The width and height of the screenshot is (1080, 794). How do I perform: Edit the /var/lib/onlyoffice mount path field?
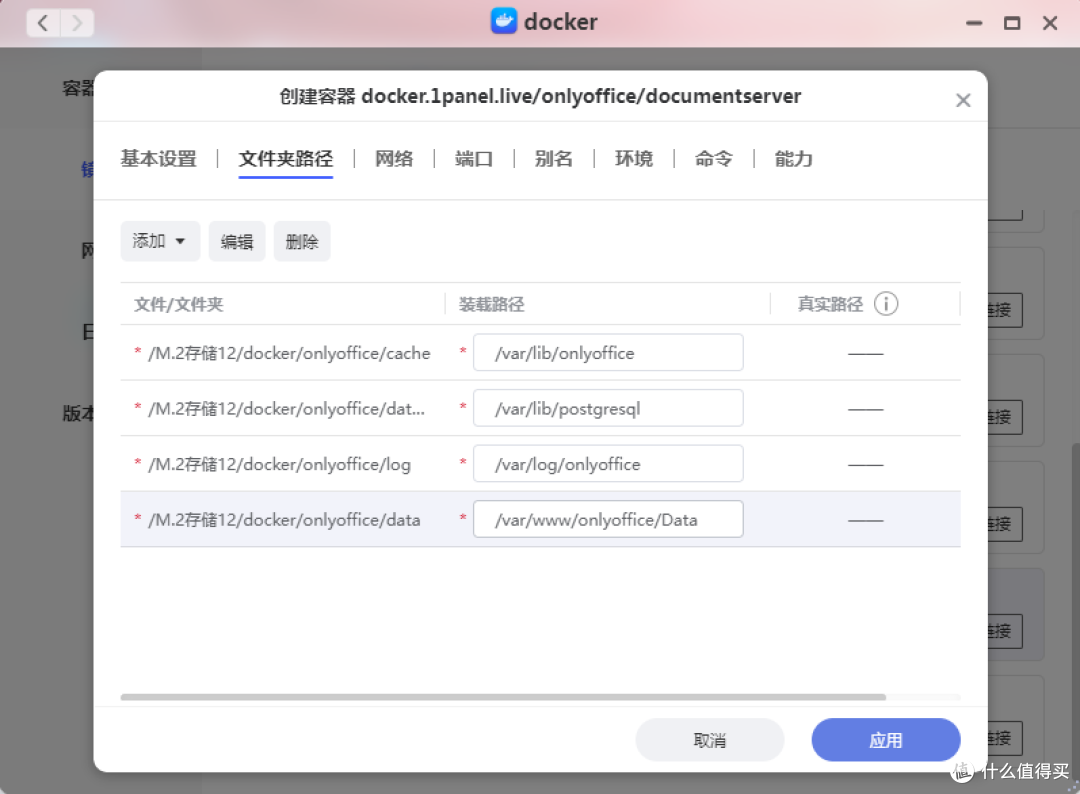[x=608, y=353]
